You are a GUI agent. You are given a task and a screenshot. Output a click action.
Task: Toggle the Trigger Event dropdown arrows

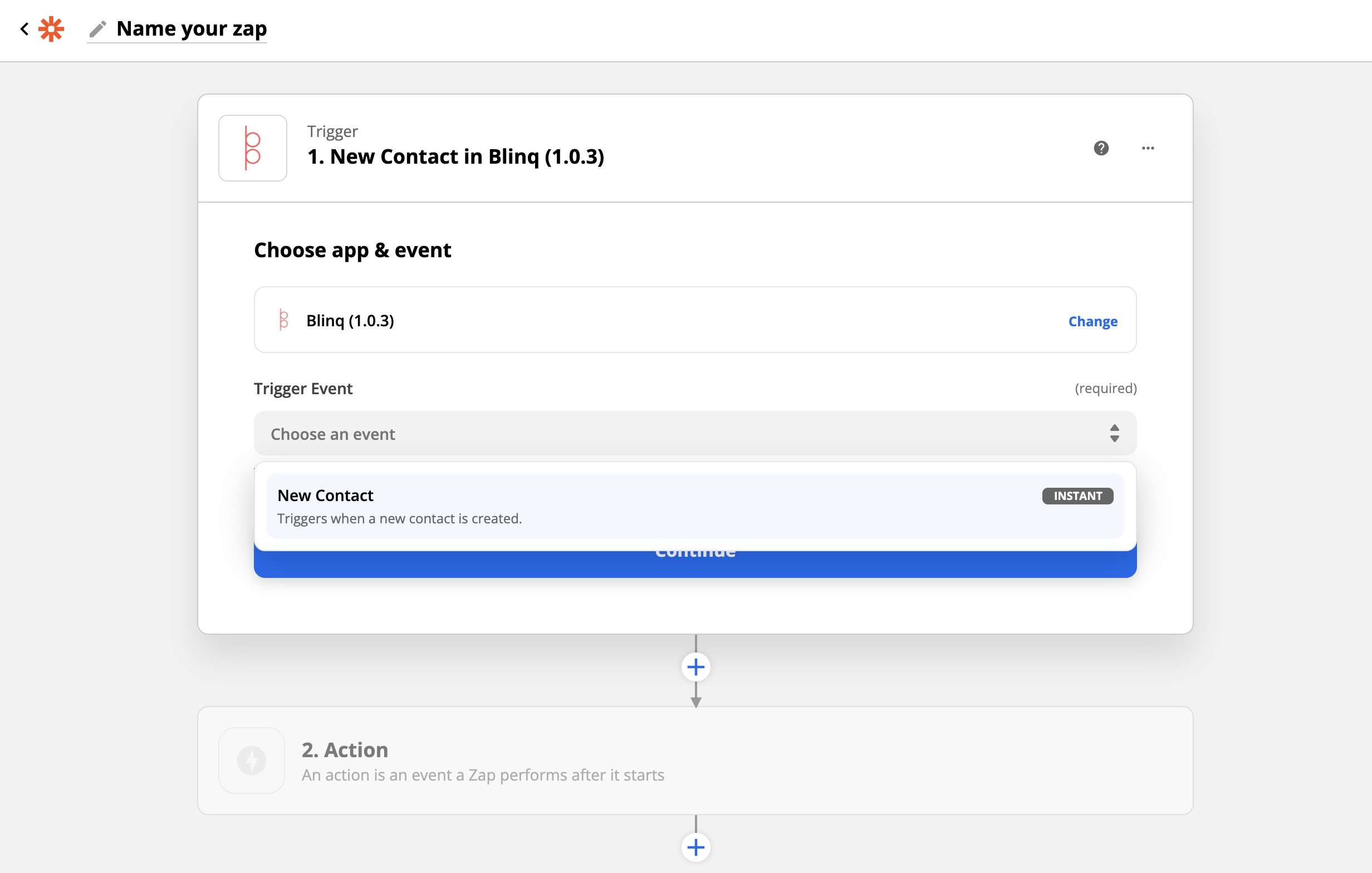coord(1114,434)
